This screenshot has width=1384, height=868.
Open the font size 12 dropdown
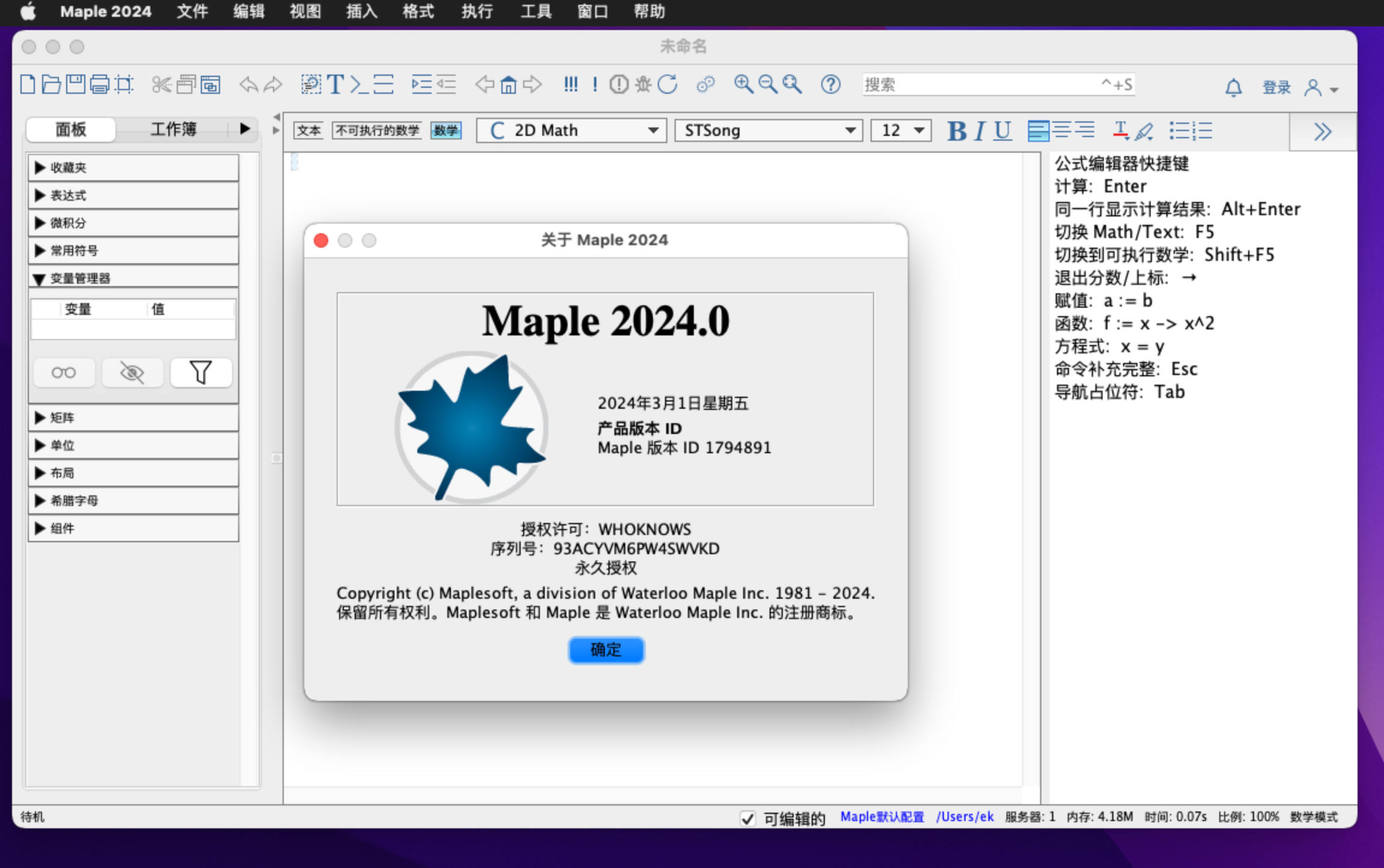pos(901,130)
